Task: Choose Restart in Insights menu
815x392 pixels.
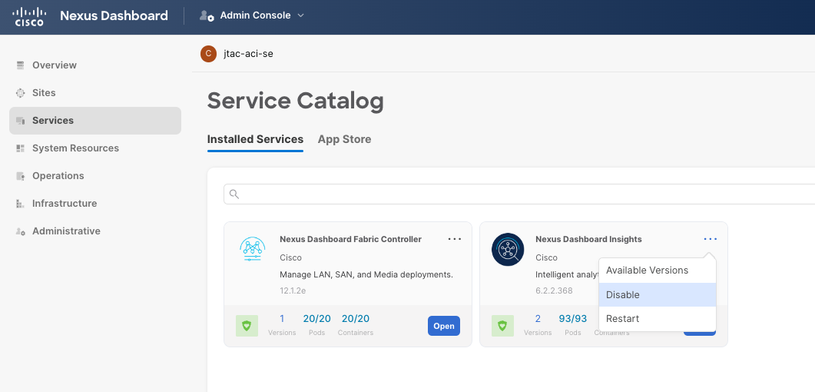Action: (x=658, y=319)
